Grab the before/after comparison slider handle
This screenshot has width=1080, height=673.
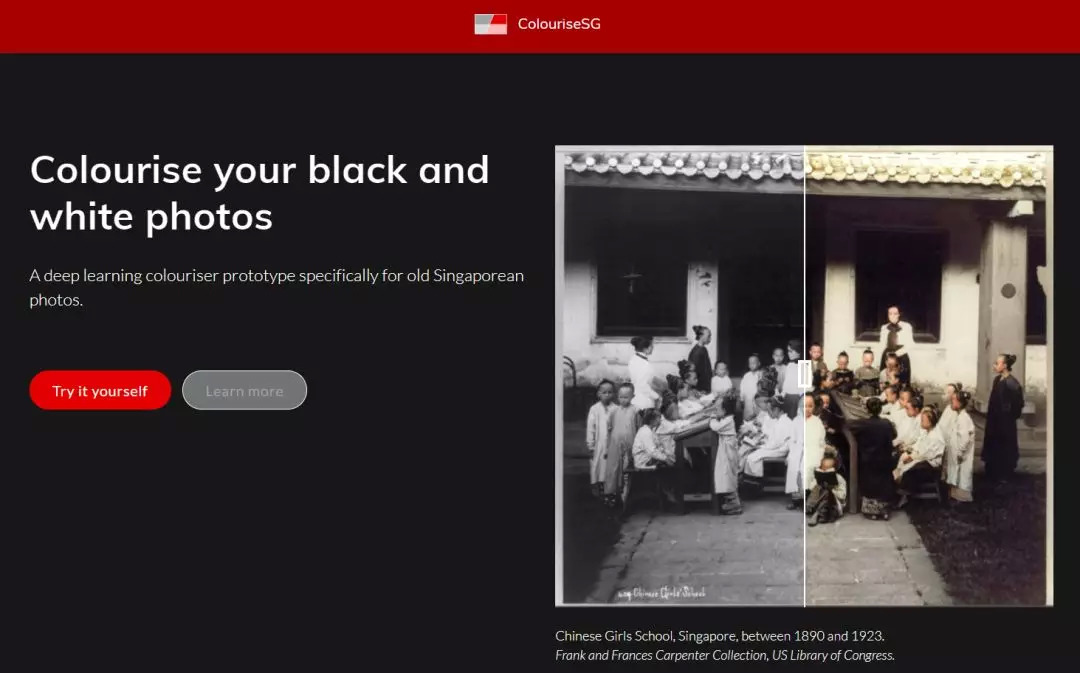pos(804,374)
